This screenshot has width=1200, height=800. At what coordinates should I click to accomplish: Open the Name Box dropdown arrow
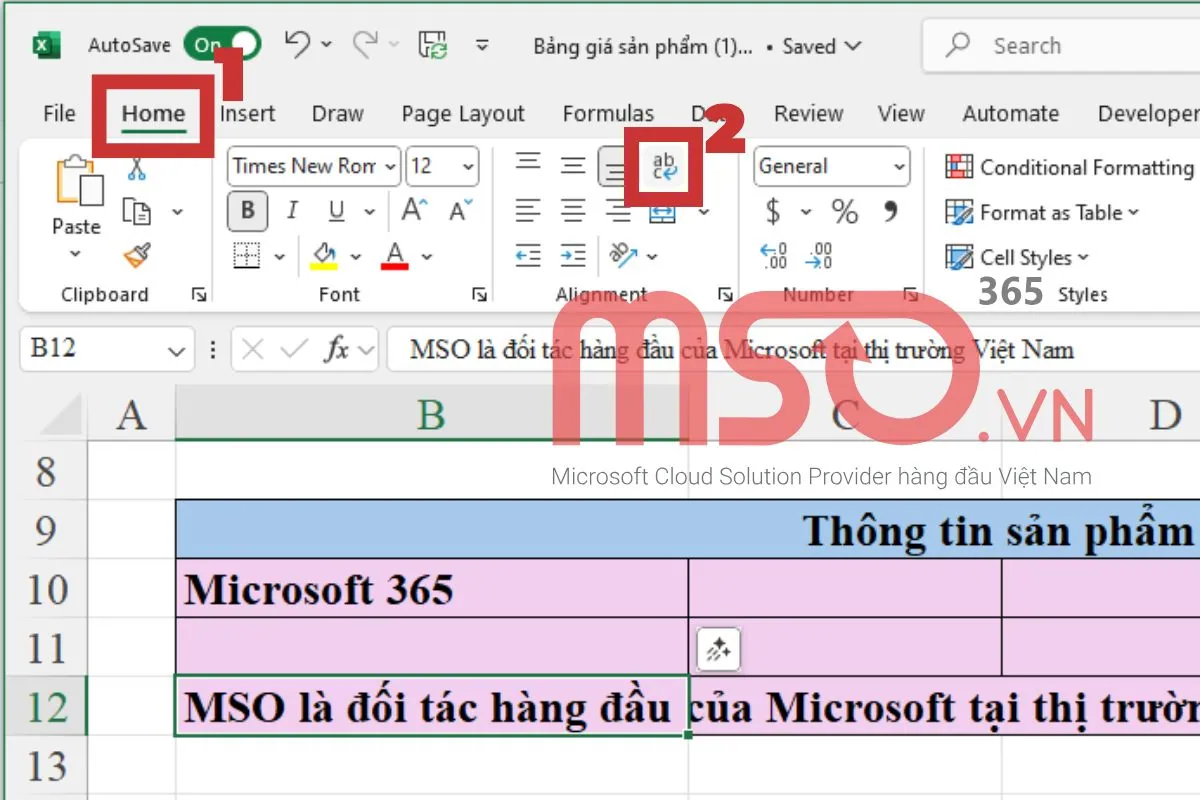[x=177, y=350]
